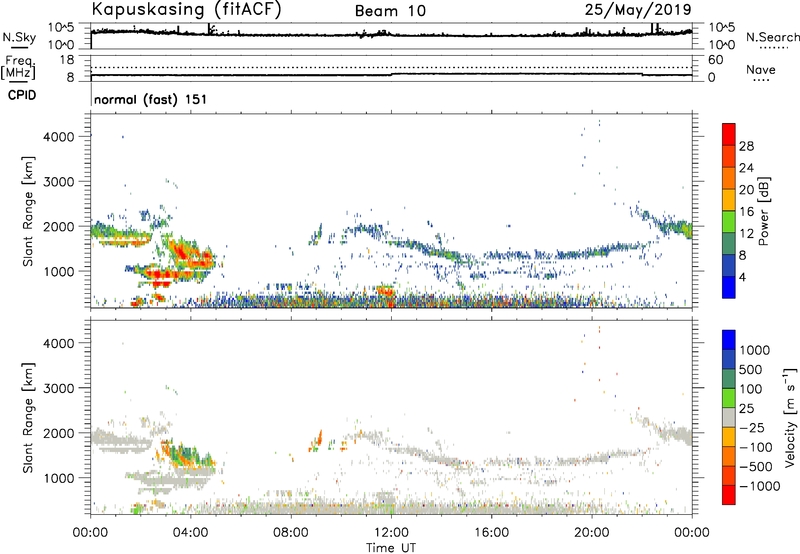Click the normal (fast) 151 text
This screenshot has height=554, width=800.
151,99
